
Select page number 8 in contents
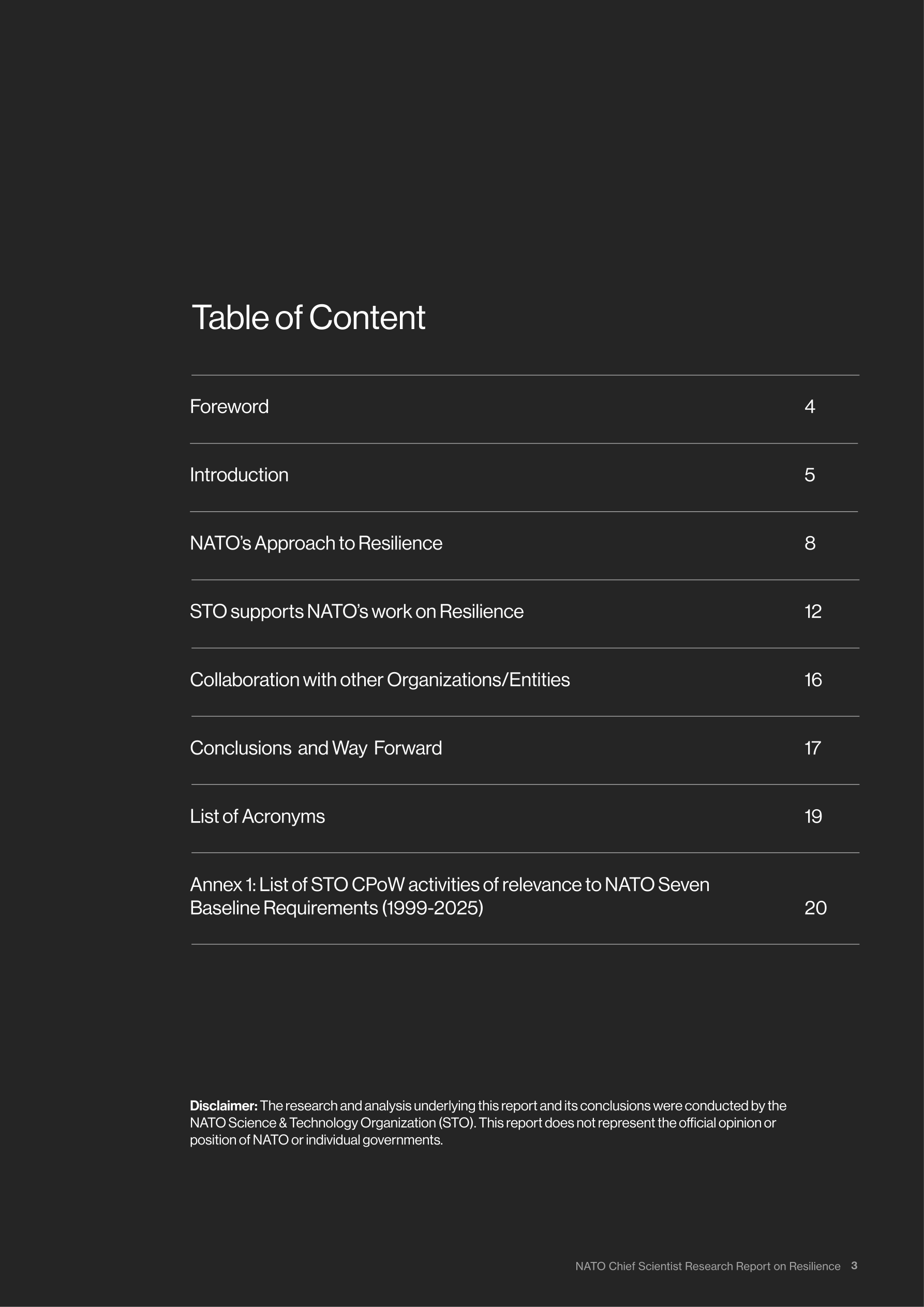pyautogui.click(x=810, y=543)
